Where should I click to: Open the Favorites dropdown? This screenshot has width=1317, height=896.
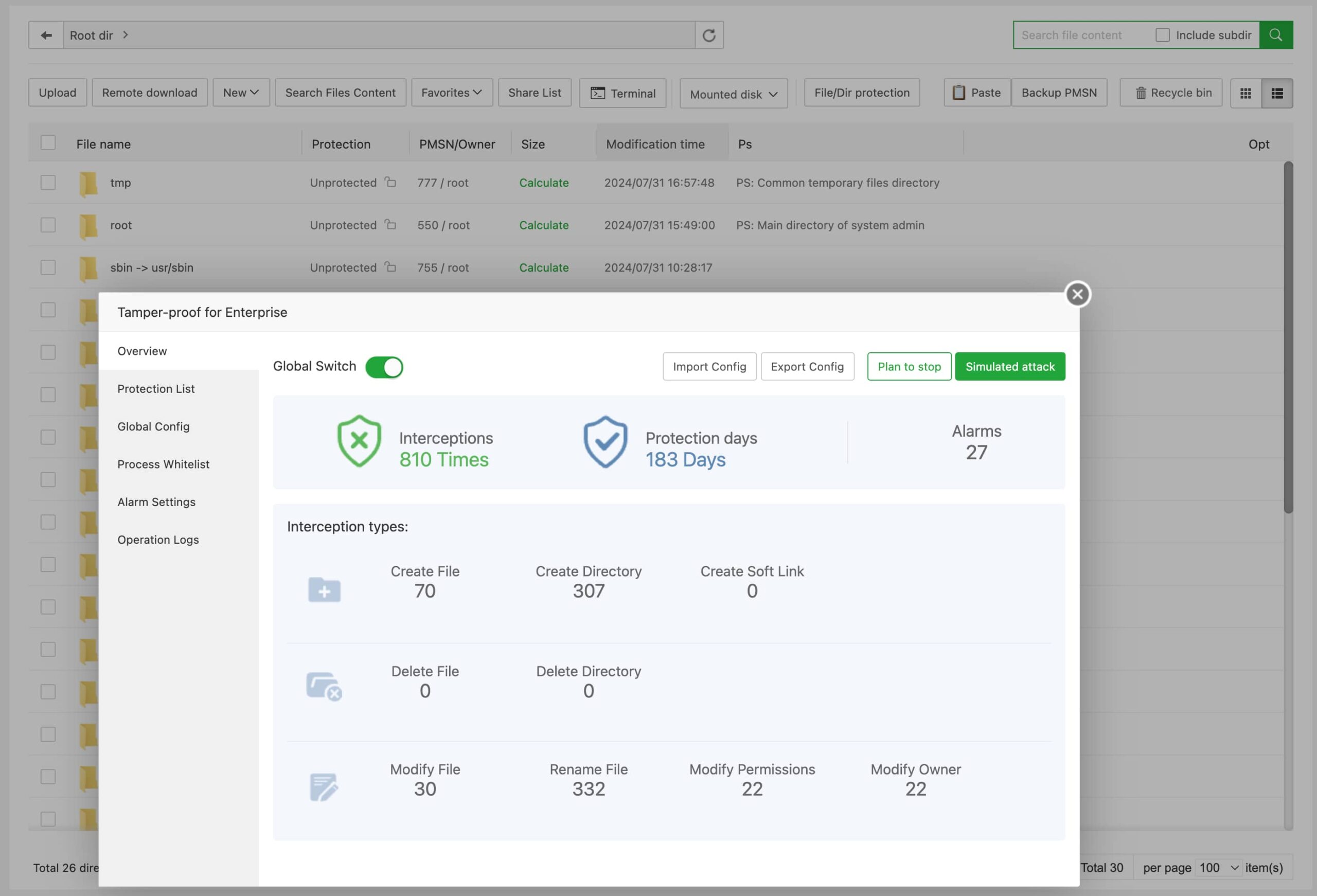[451, 93]
